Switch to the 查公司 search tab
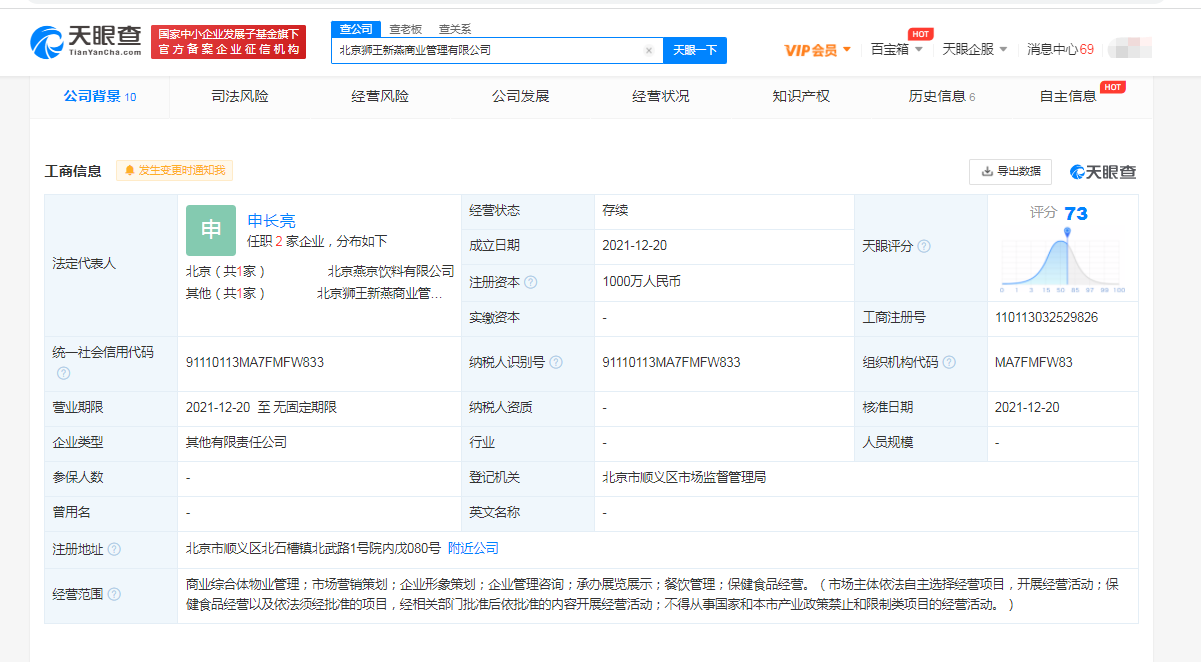This screenshot has height=662, width=1201. click(355, 29)
